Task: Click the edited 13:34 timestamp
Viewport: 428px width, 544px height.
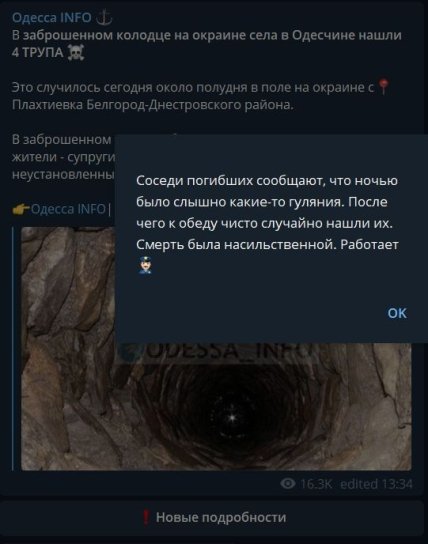Action: [376, 484]
